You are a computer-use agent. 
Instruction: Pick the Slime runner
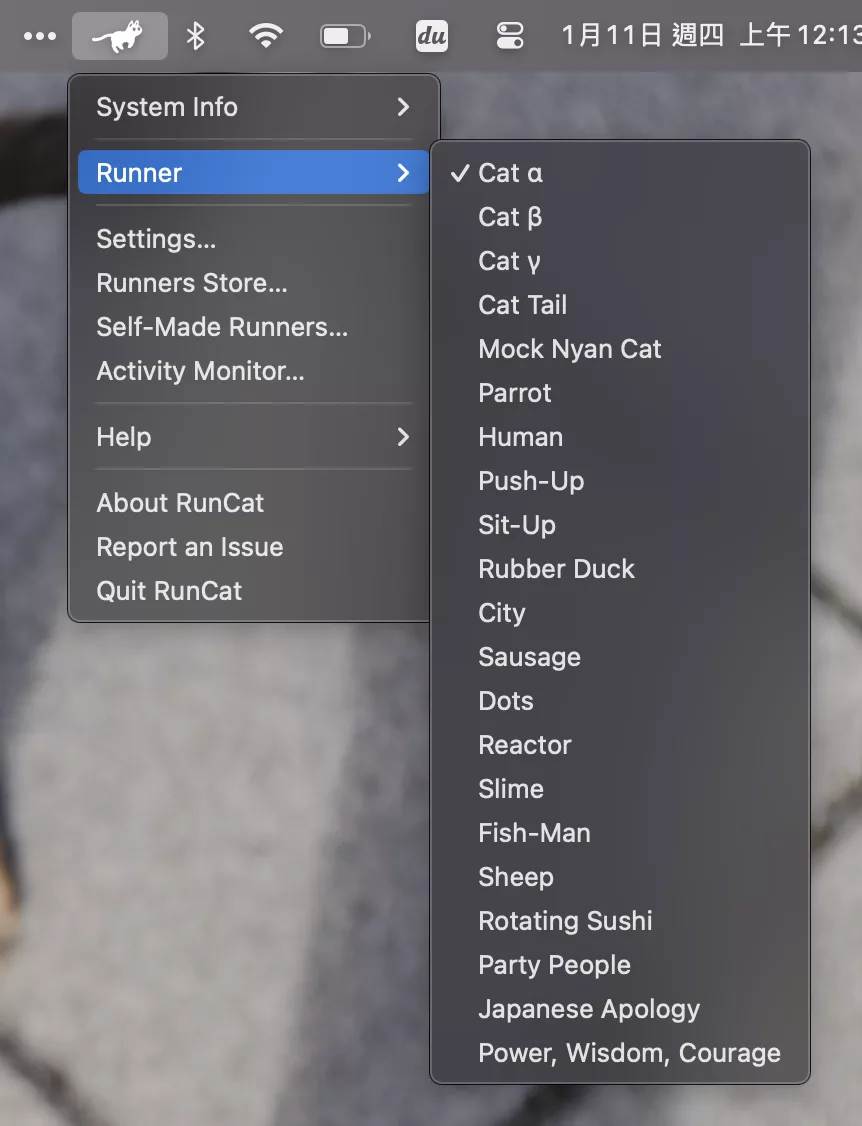coord(620,788)
